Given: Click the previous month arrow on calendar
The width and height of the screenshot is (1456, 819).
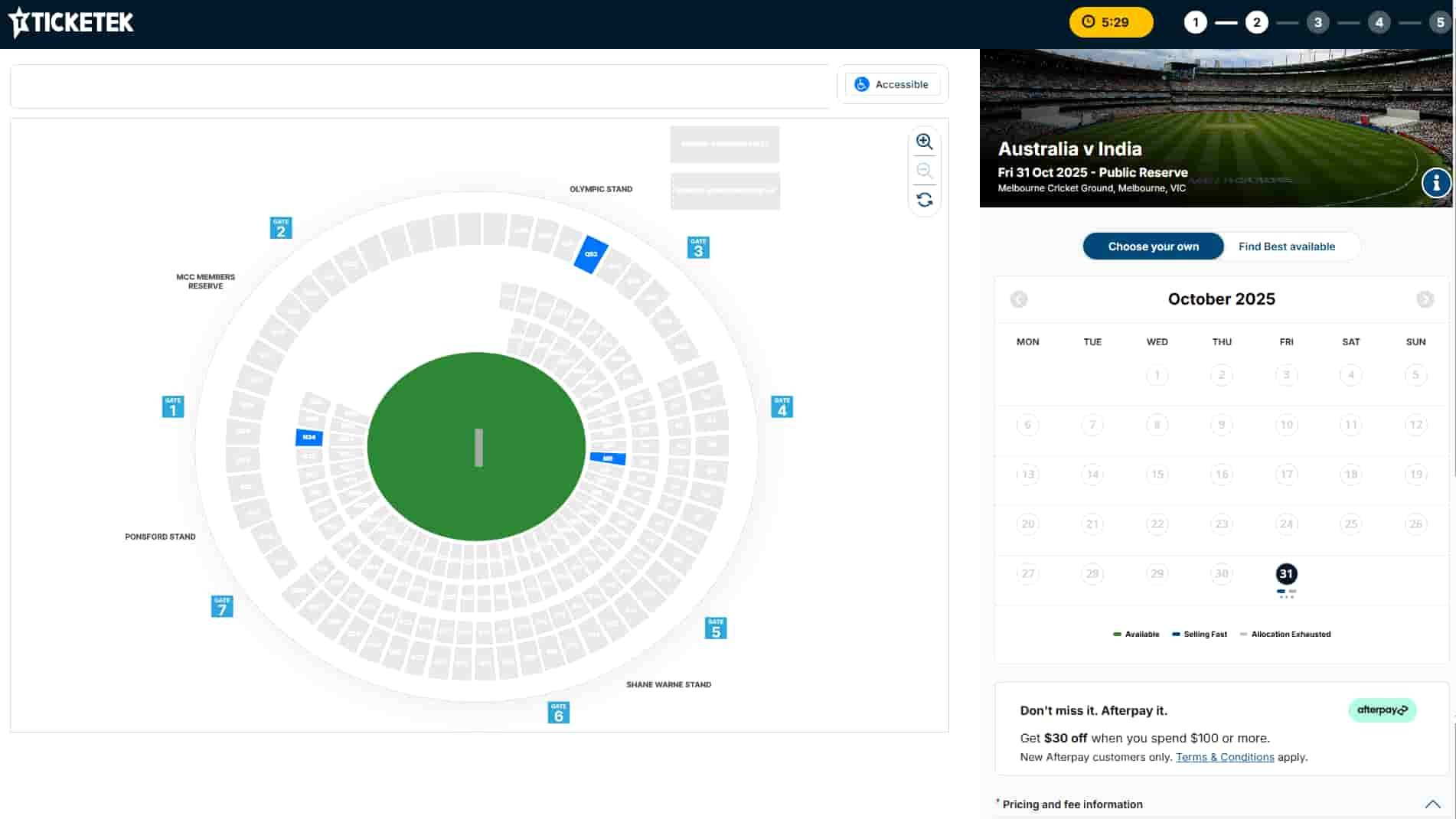Looking at the screenshot, I should [1018, 299].
